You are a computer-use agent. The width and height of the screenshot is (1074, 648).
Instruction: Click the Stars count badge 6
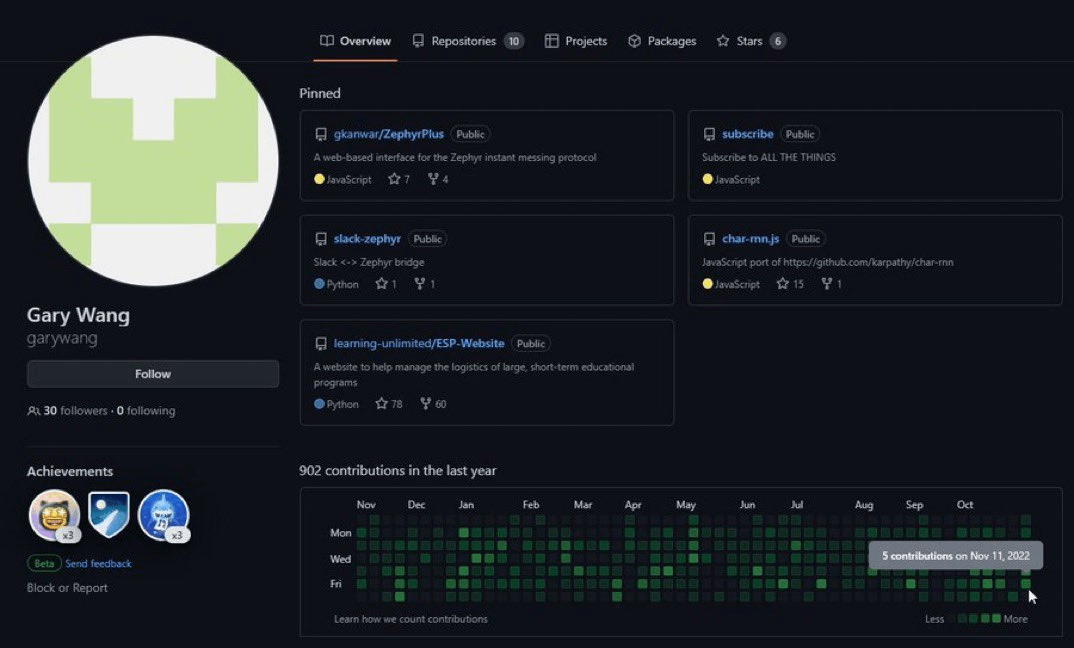pos(777,41)
